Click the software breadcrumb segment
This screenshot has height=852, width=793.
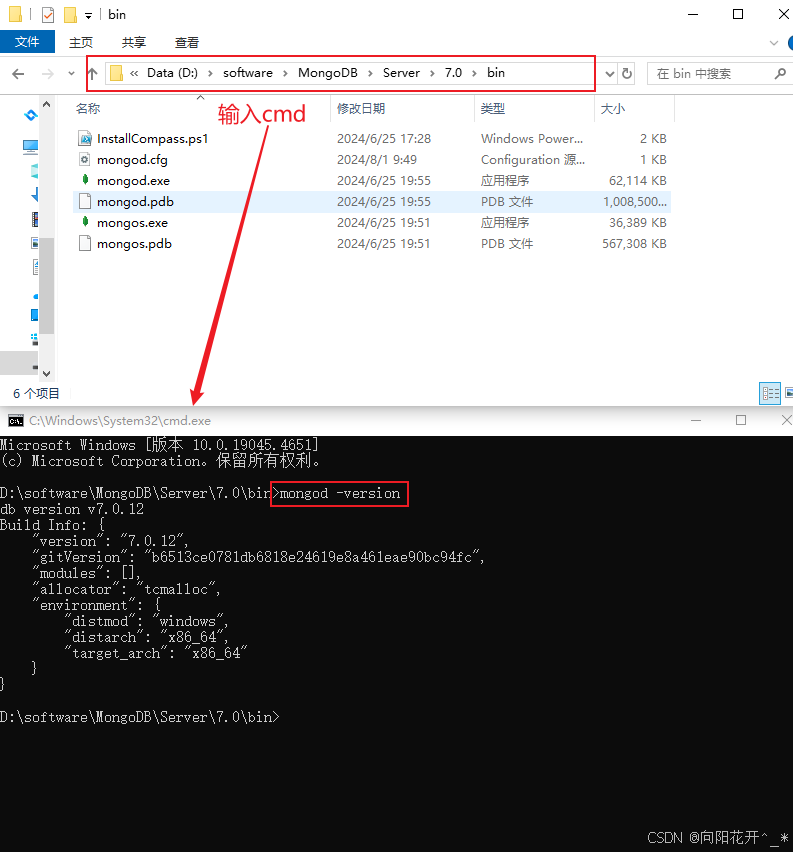248,73
